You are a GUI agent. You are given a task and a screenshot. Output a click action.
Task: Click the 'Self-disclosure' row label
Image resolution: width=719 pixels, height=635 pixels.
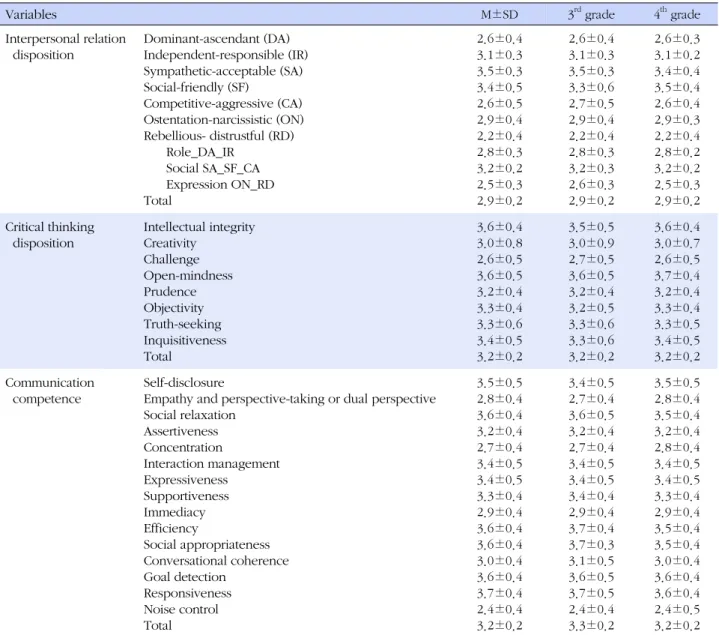coord(183,383)
